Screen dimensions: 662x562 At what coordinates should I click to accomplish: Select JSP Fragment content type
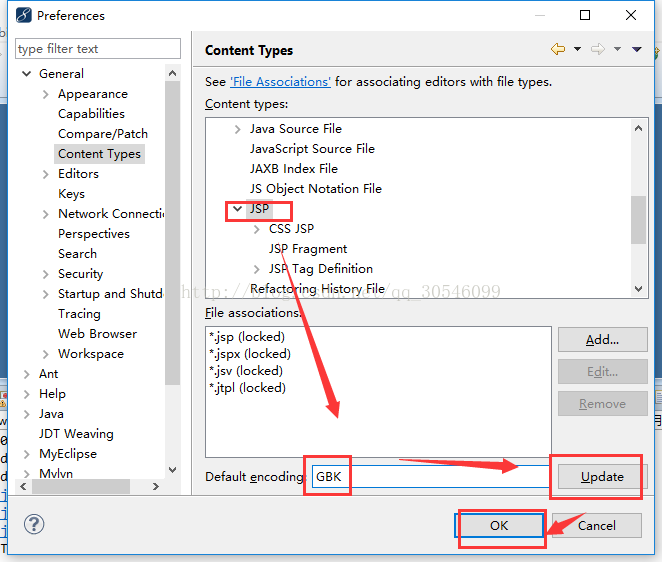pos(308,249)
